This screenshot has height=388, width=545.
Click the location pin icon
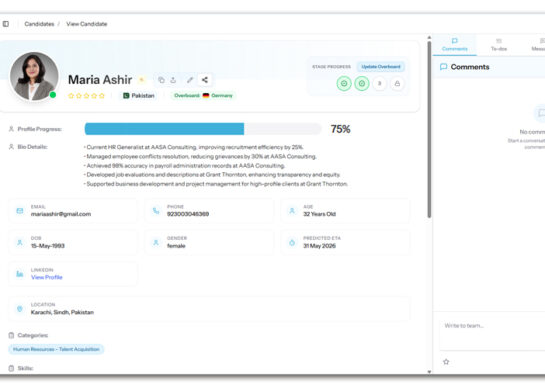20,309
